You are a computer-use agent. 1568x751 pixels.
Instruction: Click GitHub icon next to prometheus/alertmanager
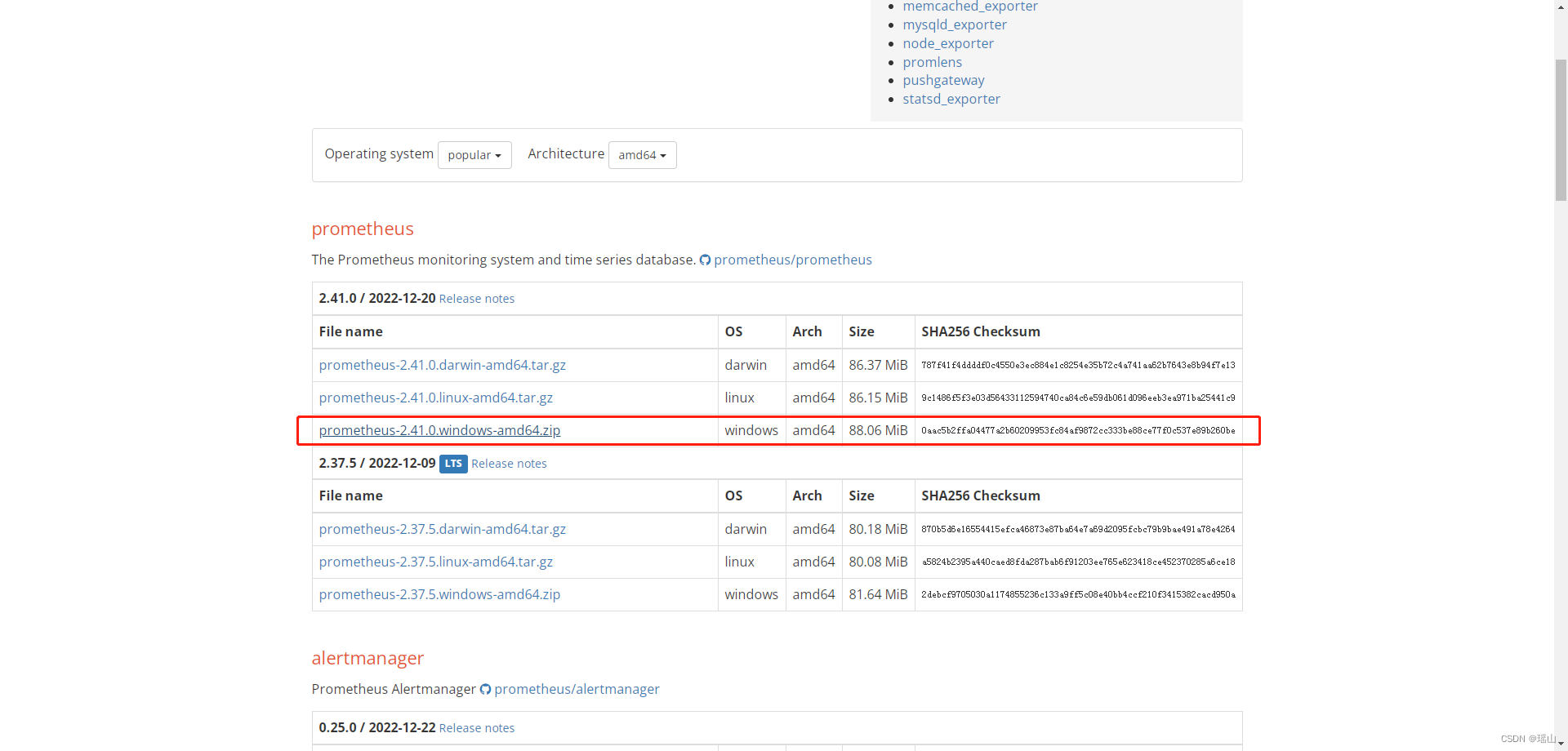pyautogui.click(x=485, y=690)
